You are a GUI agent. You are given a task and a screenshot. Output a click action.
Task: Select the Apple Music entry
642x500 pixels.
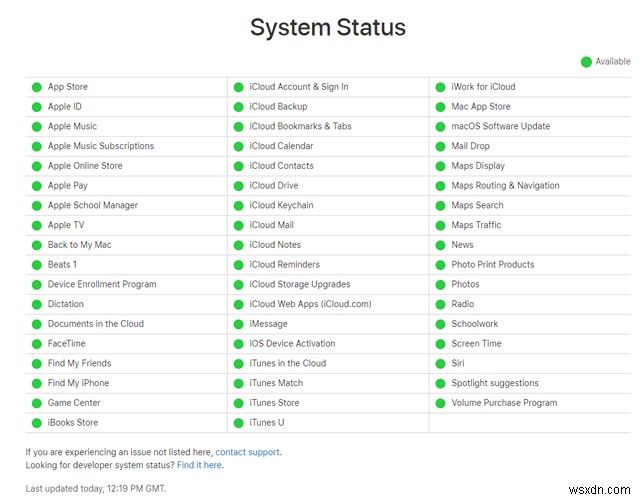tap(72, 127)
